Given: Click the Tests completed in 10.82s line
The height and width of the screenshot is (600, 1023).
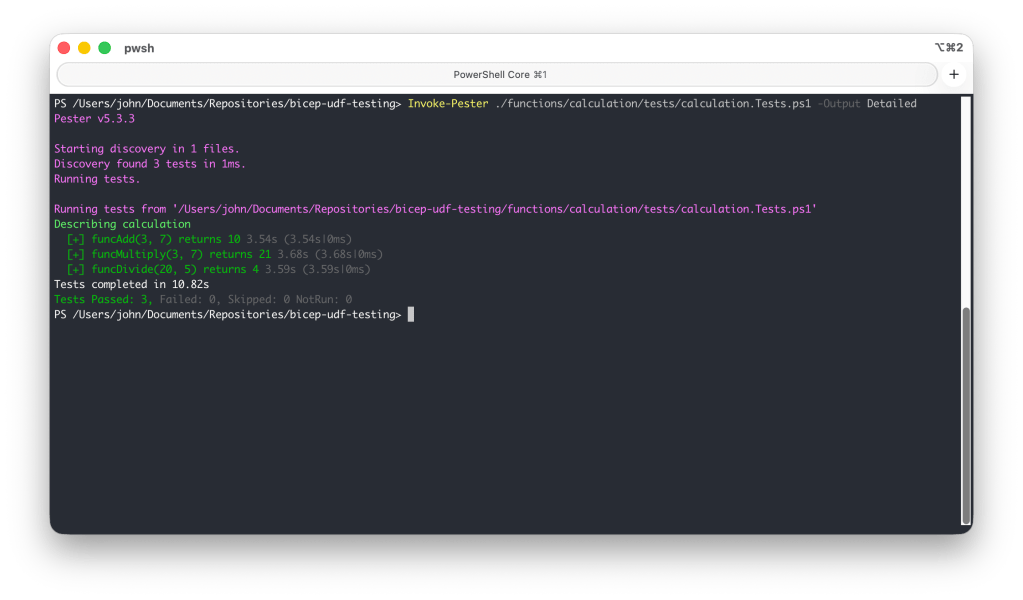Looking at the screenshot, I should 131,284.
